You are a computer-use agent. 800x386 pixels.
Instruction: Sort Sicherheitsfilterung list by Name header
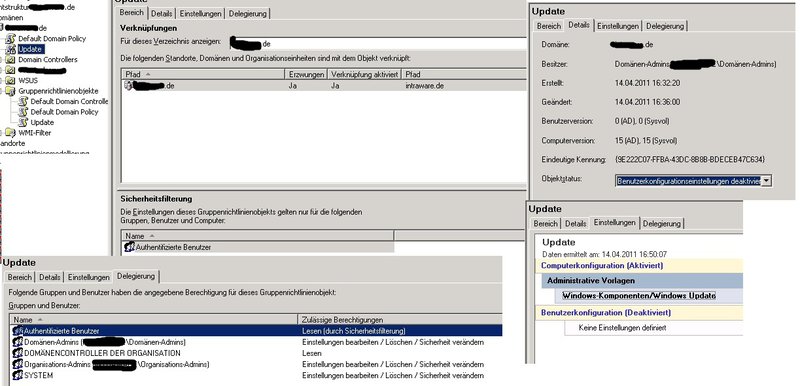click(x=258, y=236)
